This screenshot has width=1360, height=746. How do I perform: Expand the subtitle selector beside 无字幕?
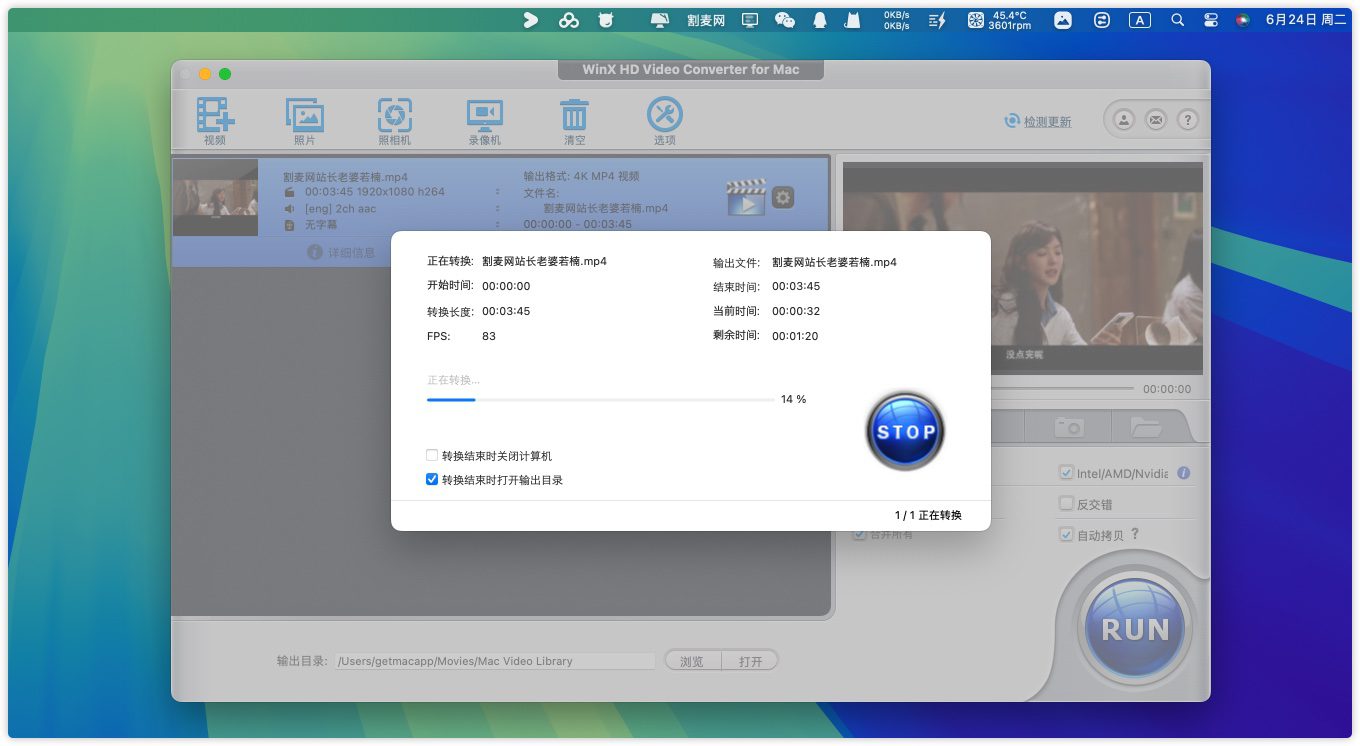coord(498,225)
